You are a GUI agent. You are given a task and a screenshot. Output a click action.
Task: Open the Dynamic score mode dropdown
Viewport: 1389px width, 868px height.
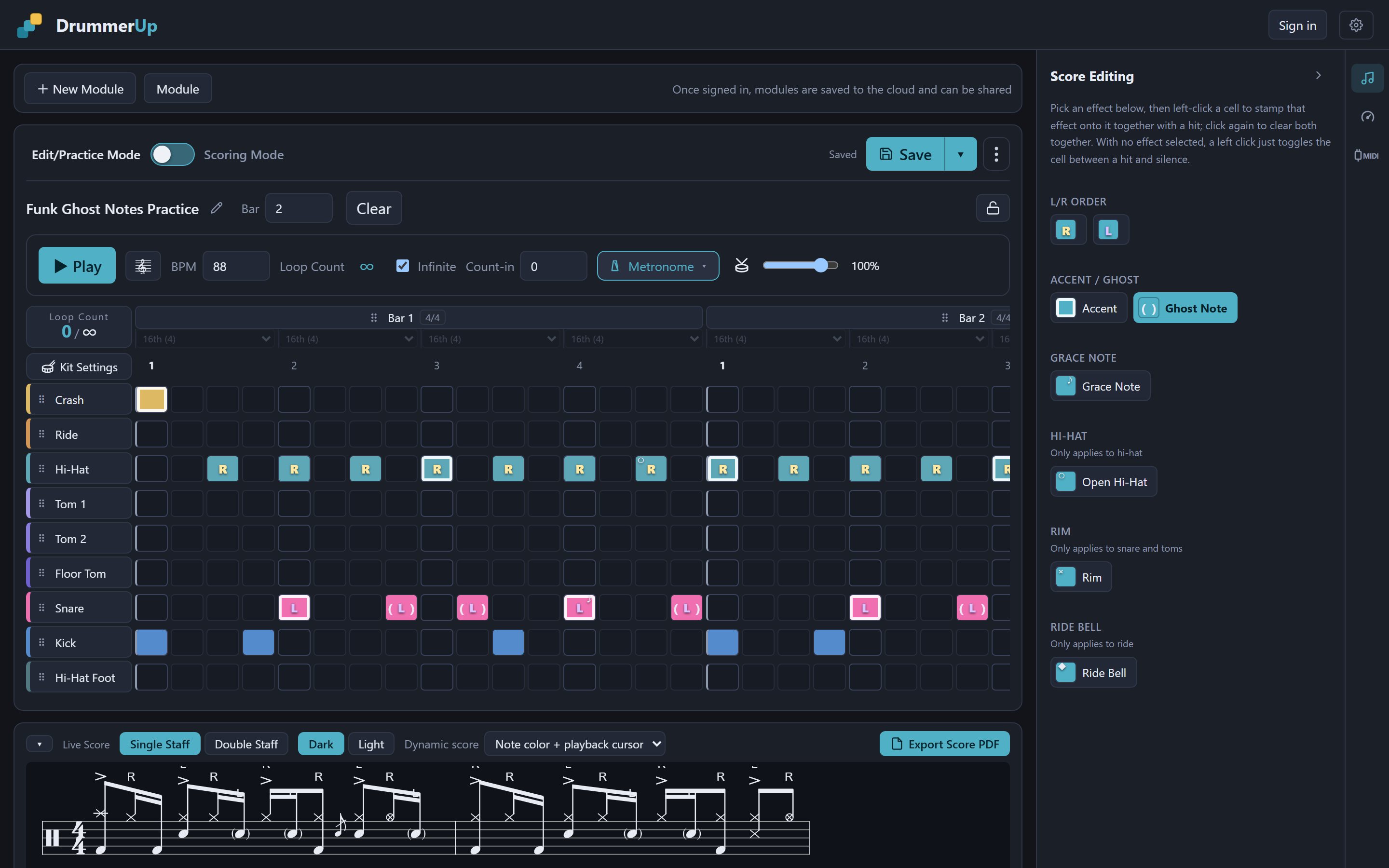[574, 744]
